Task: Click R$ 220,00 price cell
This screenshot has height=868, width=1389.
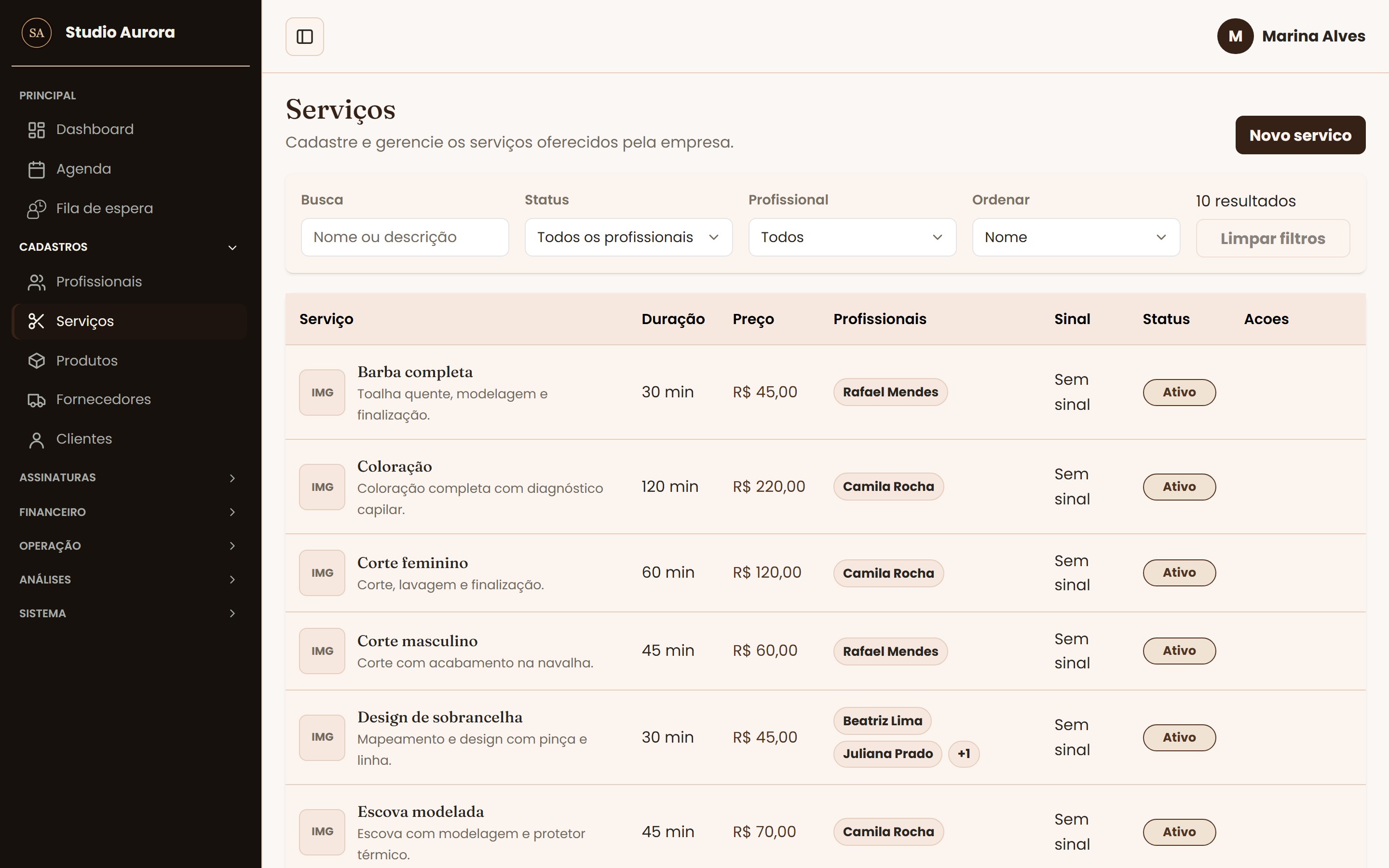Action: click(x=769, y=487)
